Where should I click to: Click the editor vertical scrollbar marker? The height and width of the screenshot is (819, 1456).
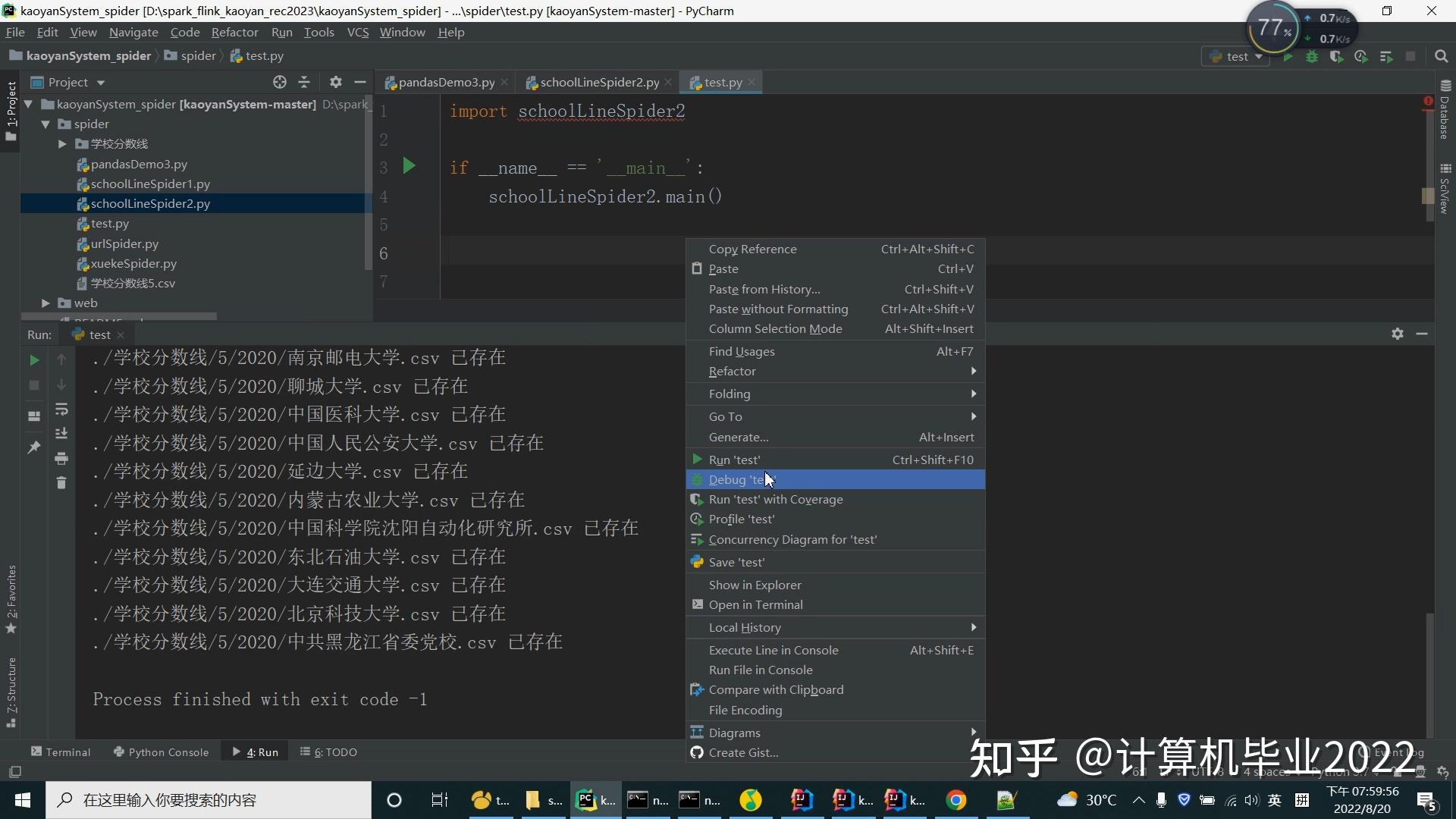coord(1427,196)
